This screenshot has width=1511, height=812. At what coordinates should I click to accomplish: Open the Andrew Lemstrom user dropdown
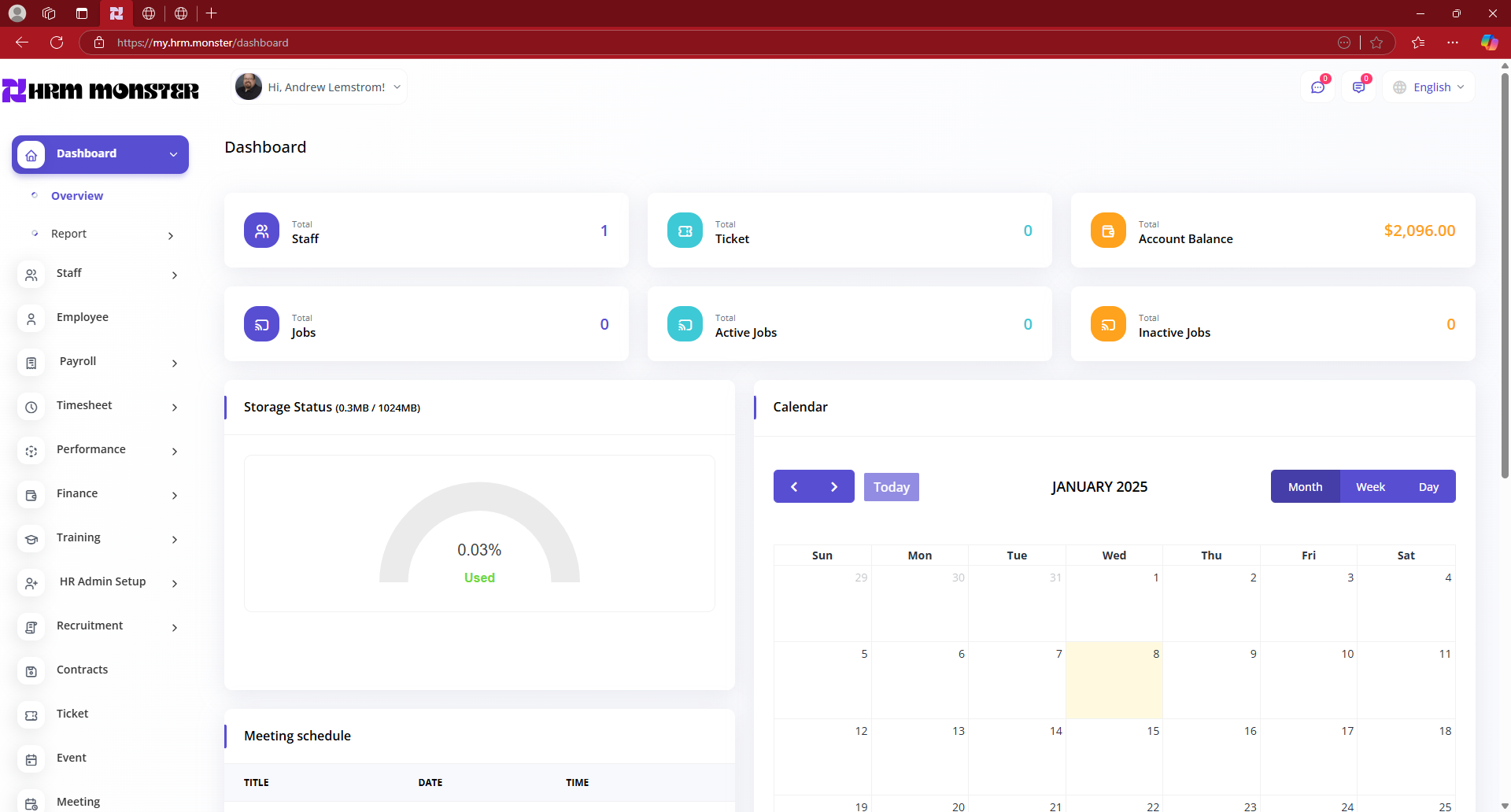pos(319,87)
